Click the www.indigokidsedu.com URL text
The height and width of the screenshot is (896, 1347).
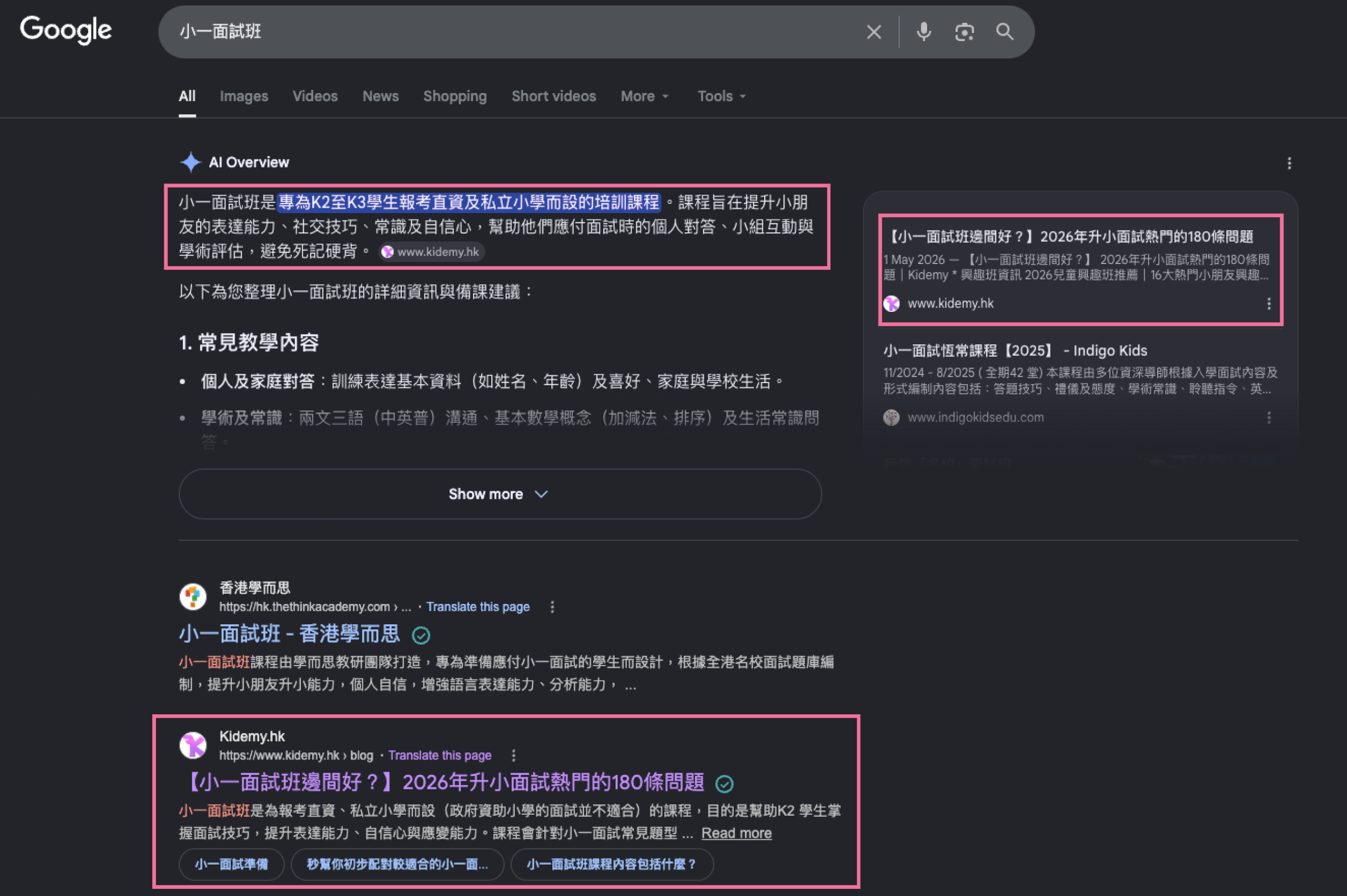click(975, 417)
